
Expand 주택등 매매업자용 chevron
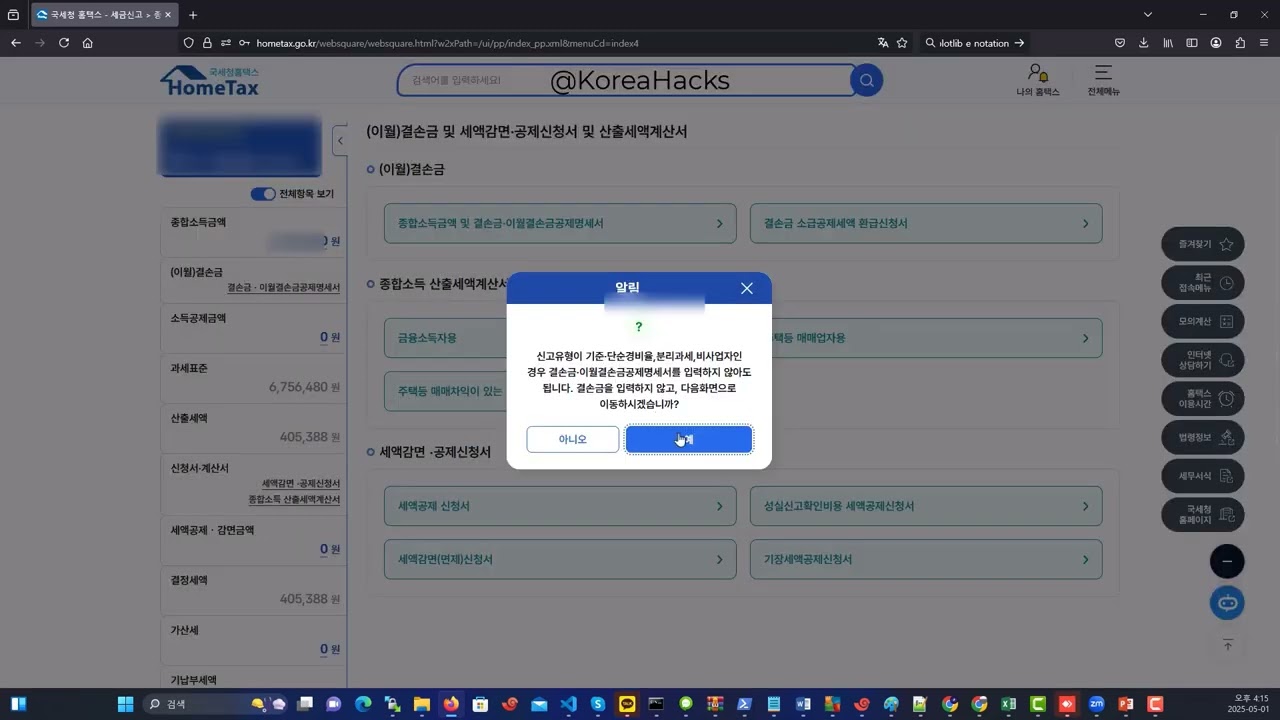[x=1085, y=338]
